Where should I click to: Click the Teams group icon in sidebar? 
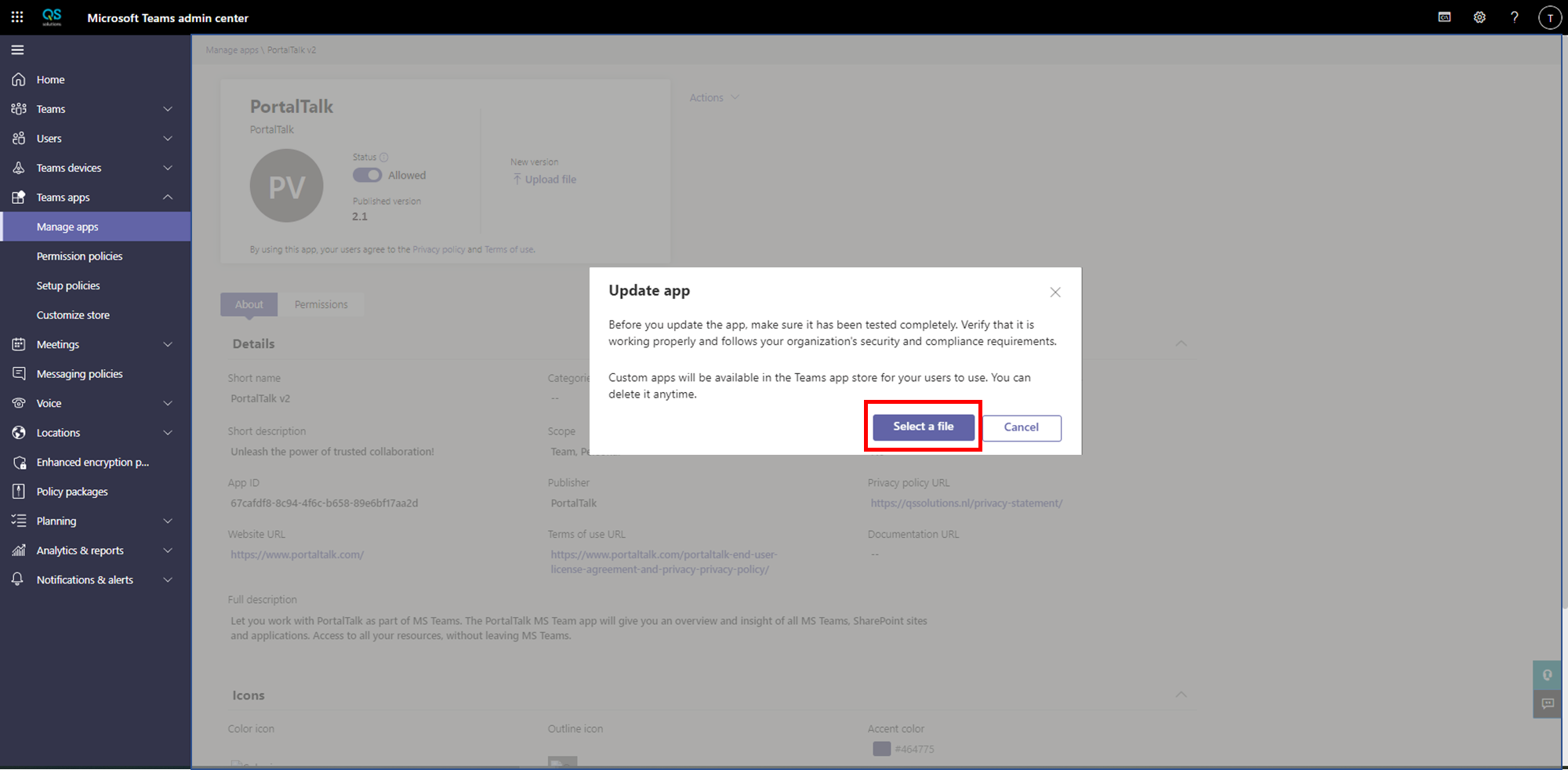click(19, 109)
